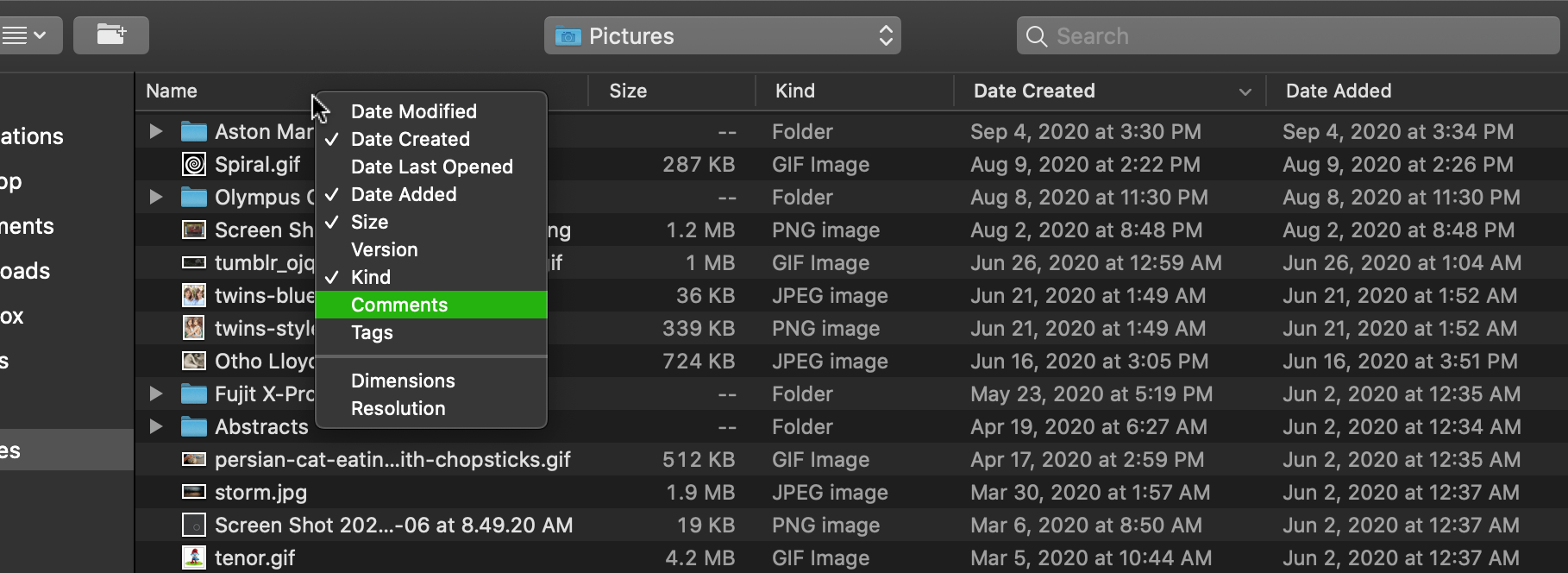Open the view options list icon

click(x=24, y=35)
